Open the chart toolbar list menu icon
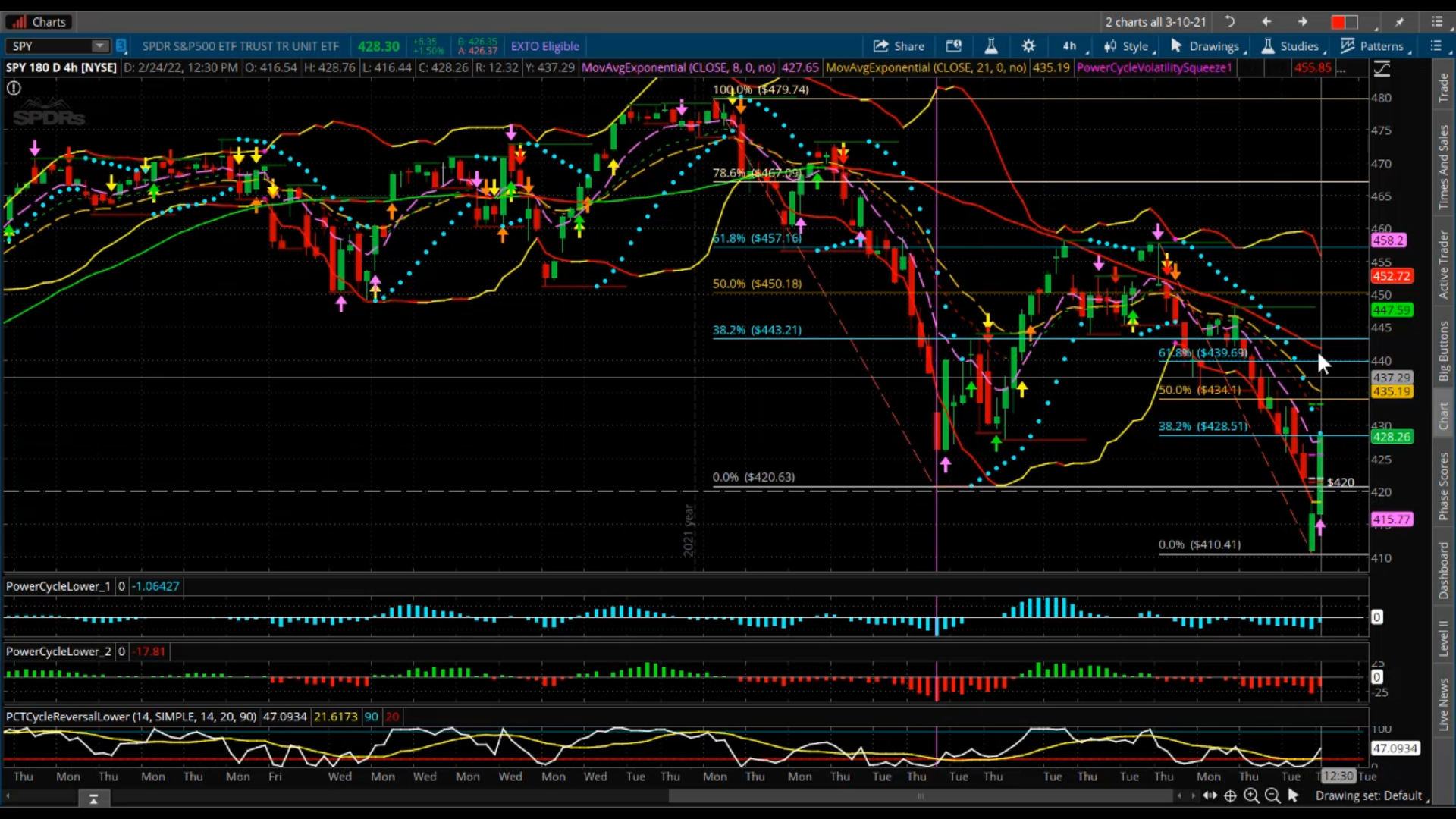The height and width of the screenshot is (819, 1456). 1436,46
